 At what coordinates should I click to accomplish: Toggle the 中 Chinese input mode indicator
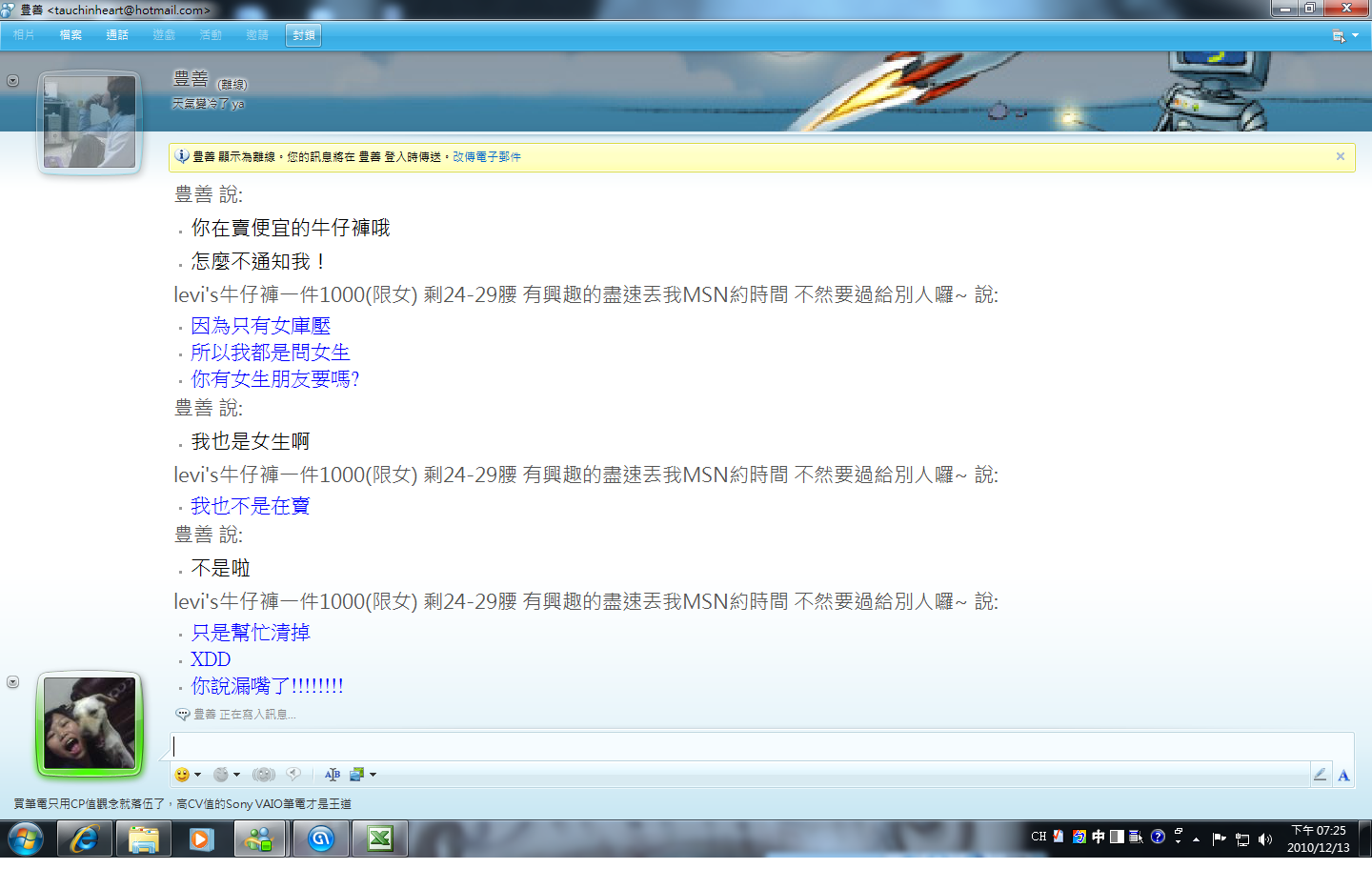[x=1099, y=837]
